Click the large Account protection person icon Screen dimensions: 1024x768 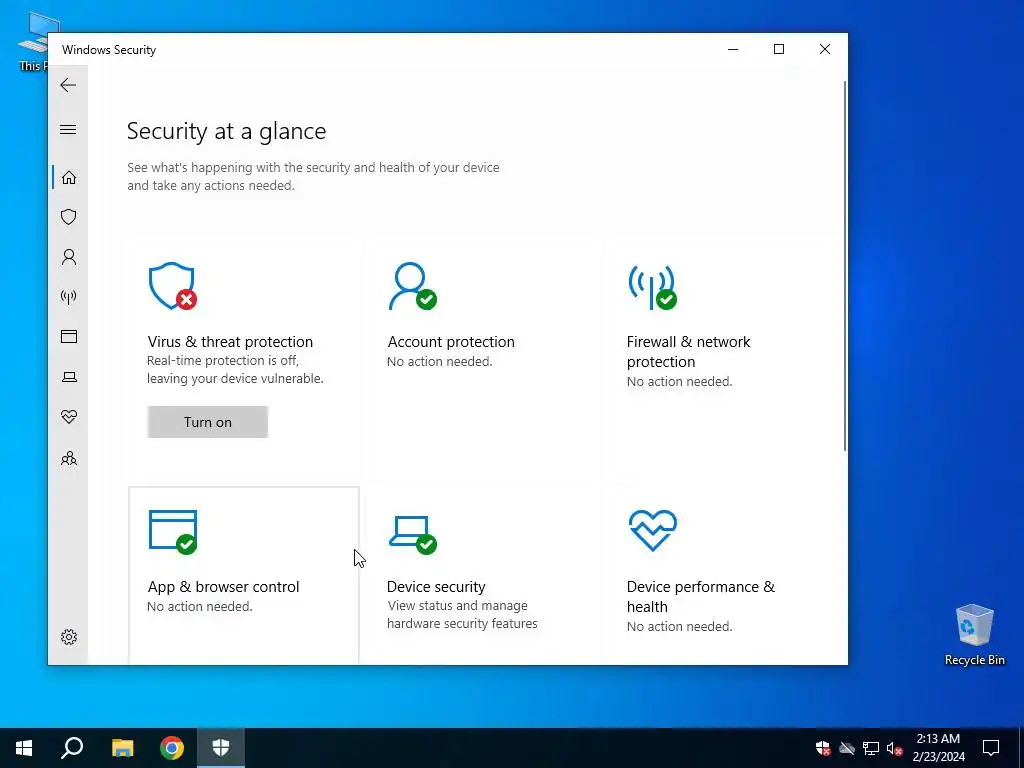412,286
